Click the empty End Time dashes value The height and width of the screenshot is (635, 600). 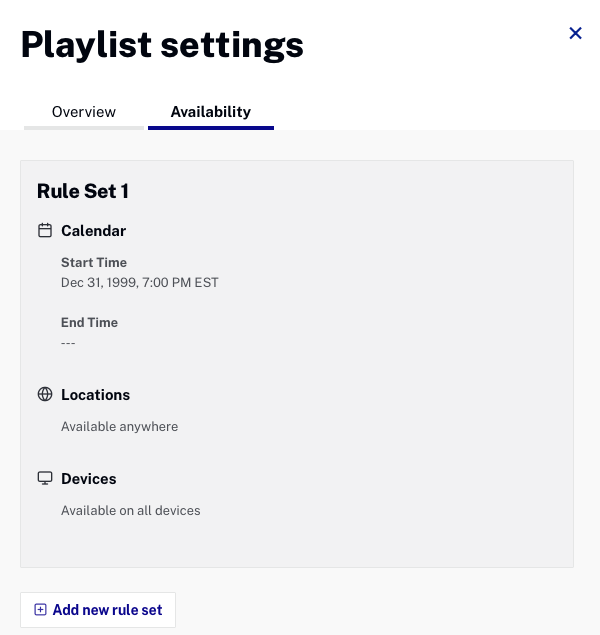pos(68,343)
